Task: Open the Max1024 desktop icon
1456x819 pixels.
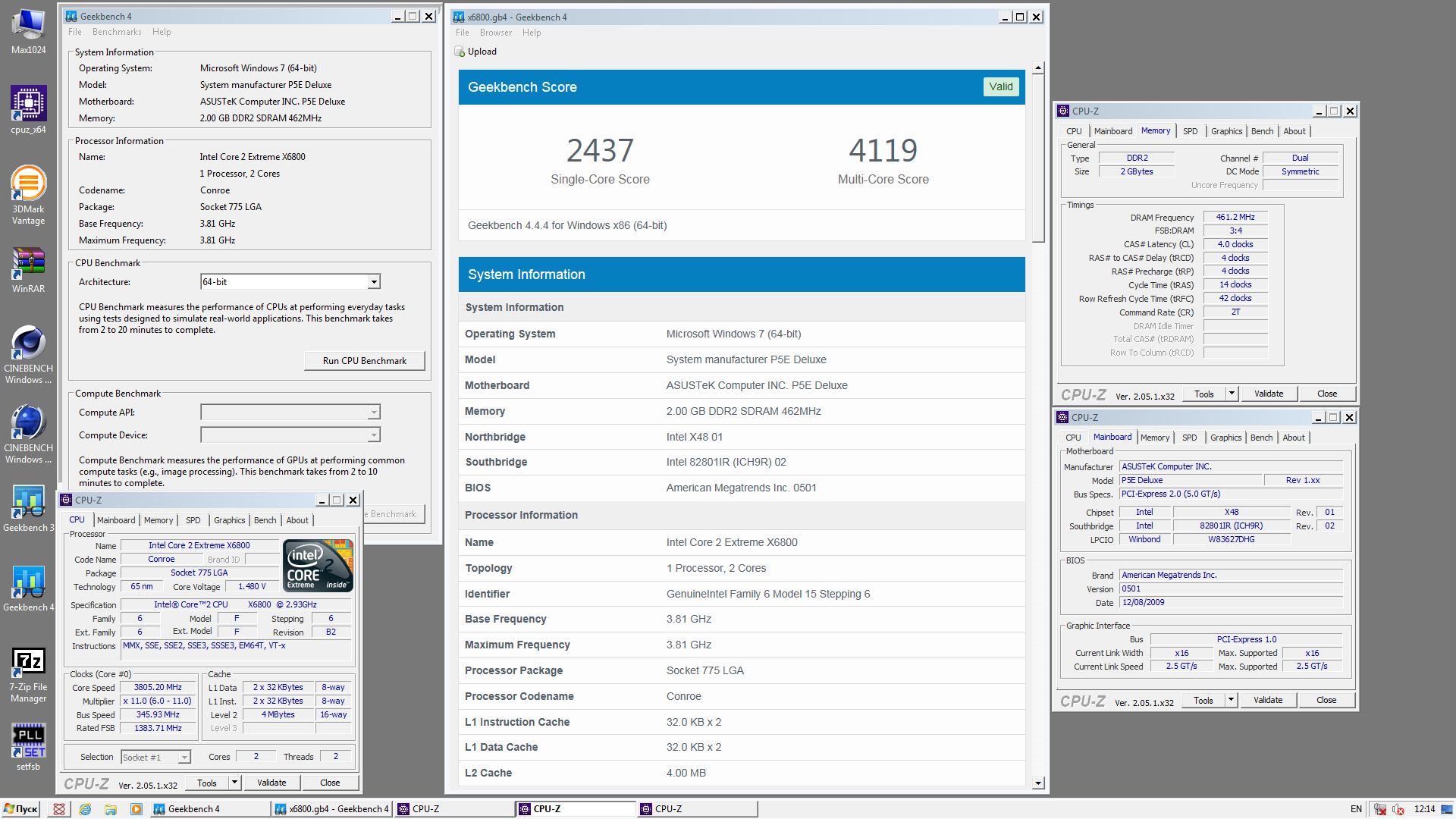Action: point(28,30)
